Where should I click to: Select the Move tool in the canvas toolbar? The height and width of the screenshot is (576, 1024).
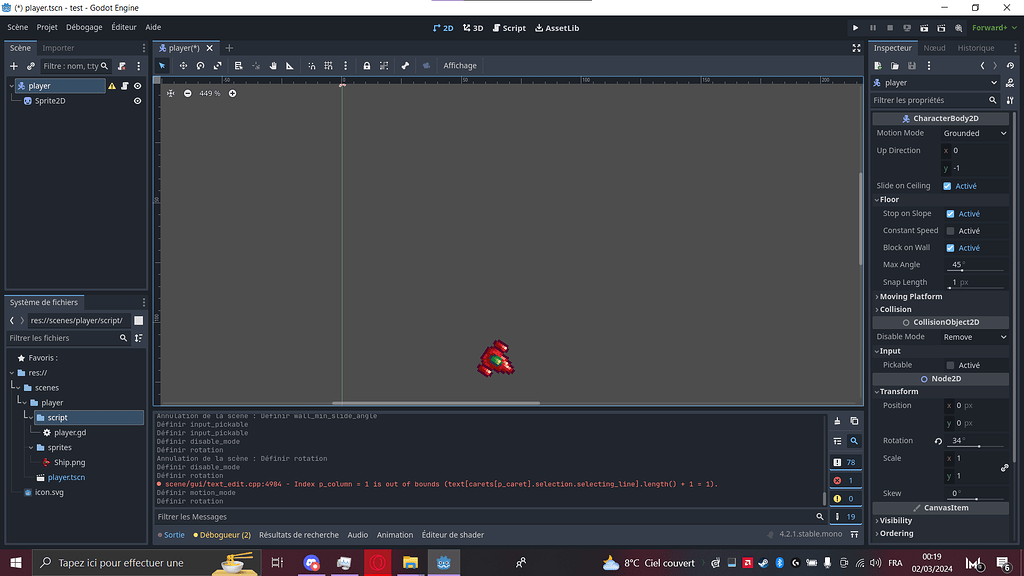click(184, 65)
